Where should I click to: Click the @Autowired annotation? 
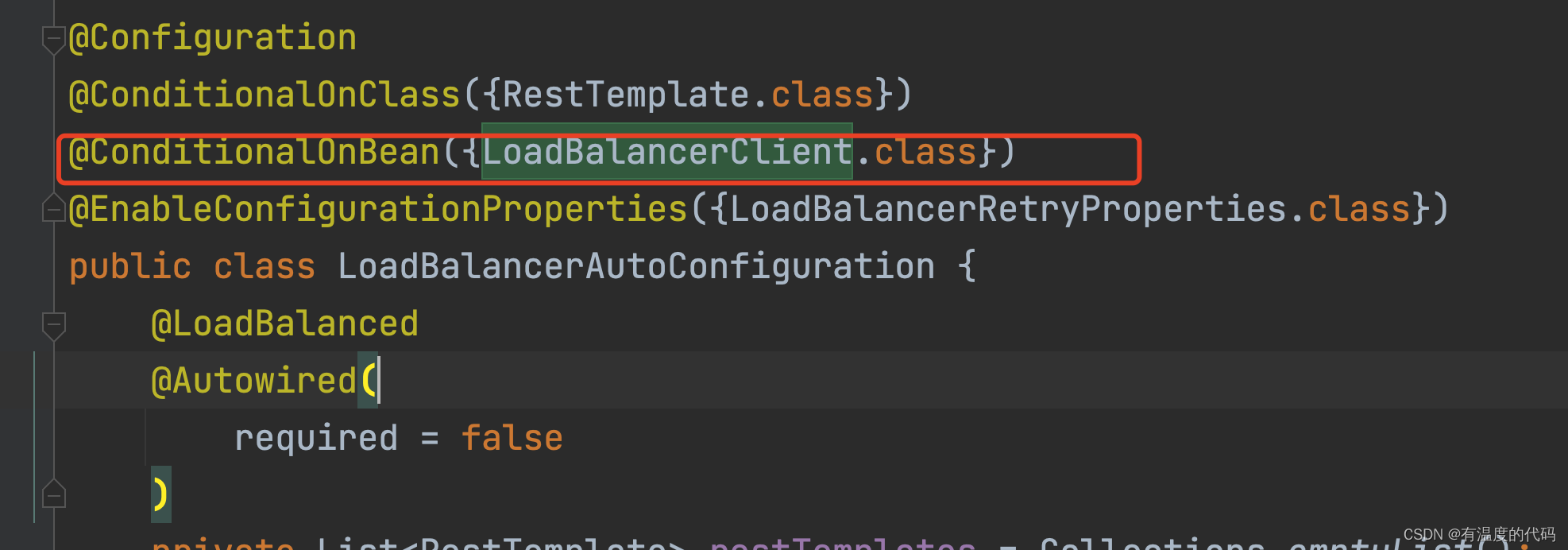tap(254, 381)
